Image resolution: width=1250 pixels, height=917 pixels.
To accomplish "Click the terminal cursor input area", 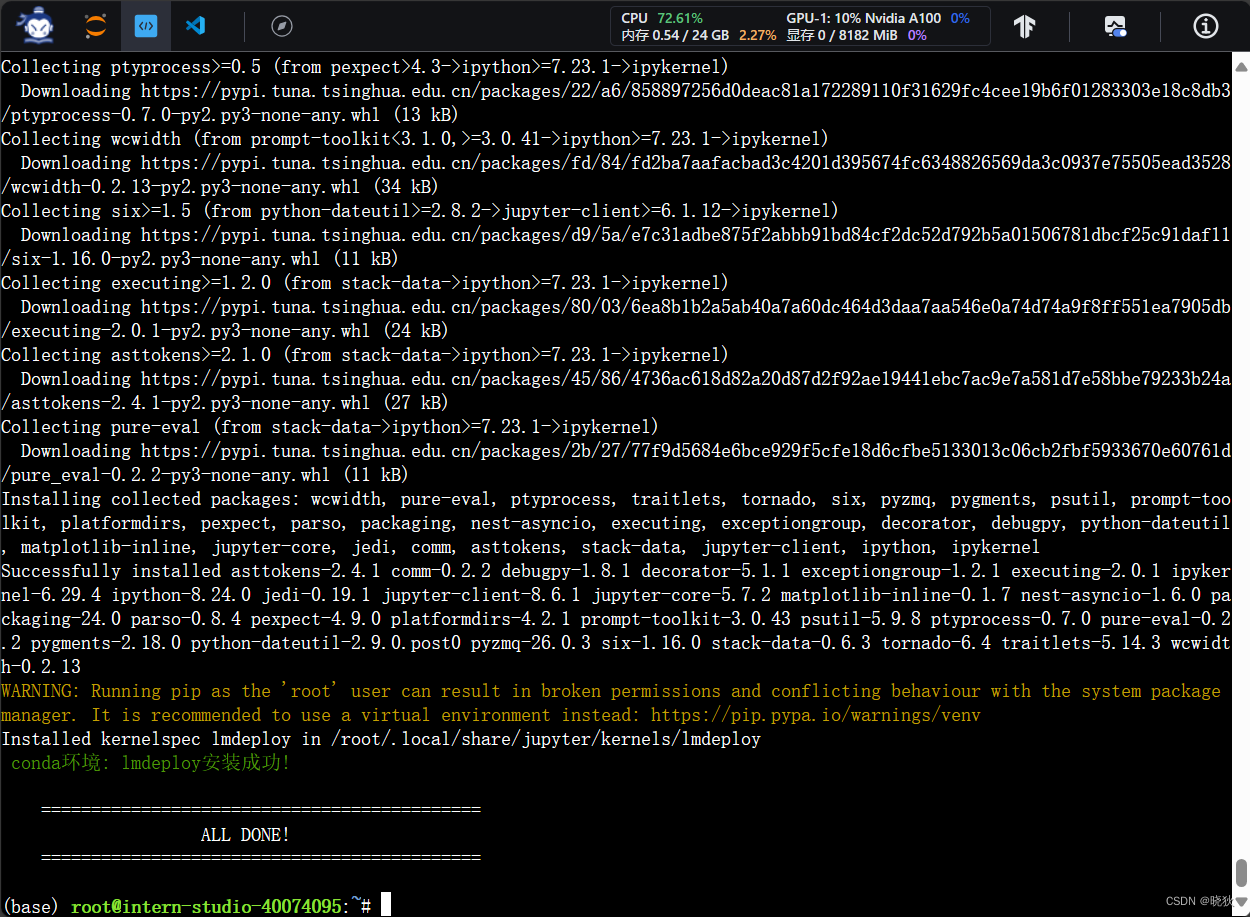I will 387,903.
